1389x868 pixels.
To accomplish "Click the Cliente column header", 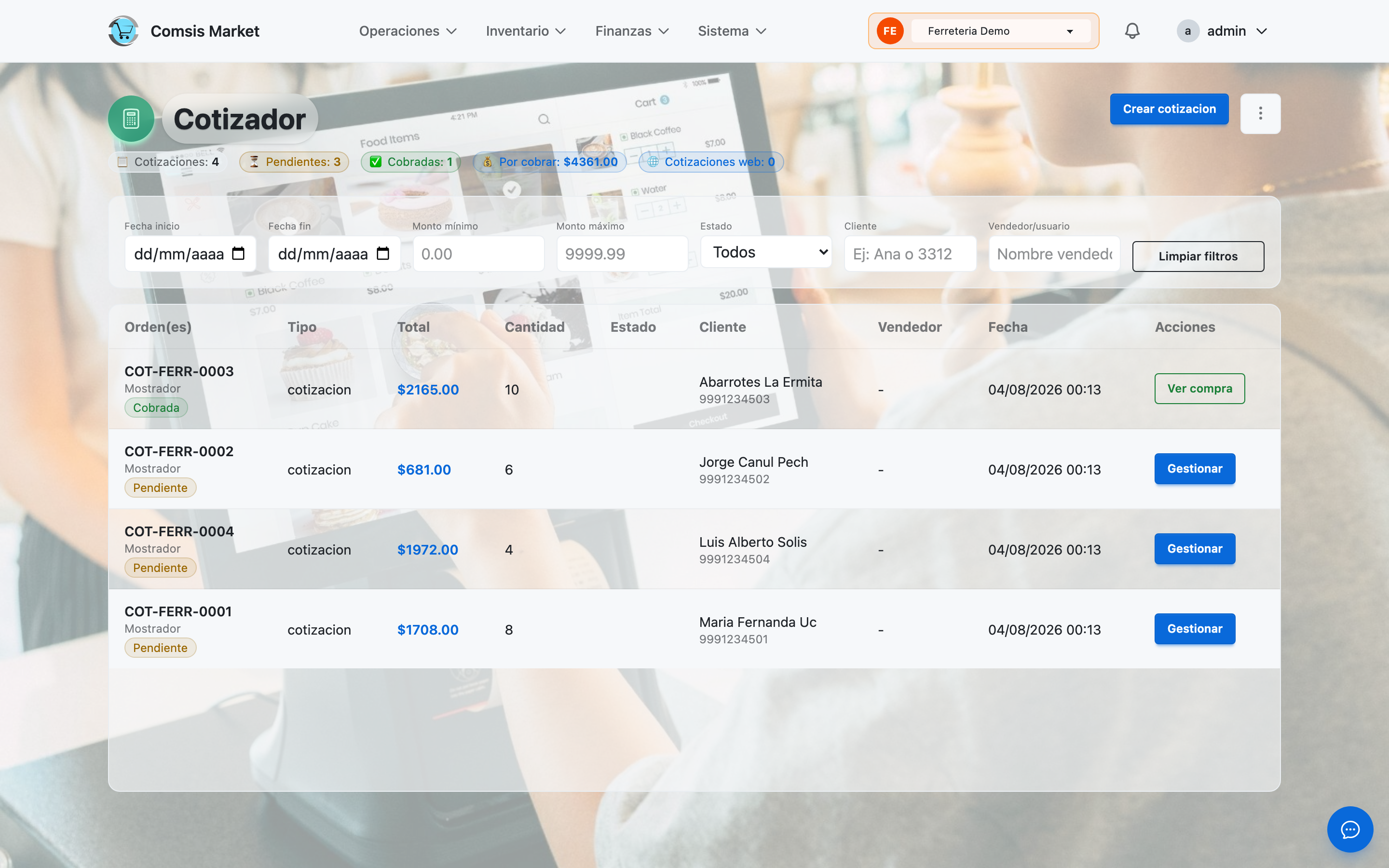I will pyautogui.click(x=722, y=327).
